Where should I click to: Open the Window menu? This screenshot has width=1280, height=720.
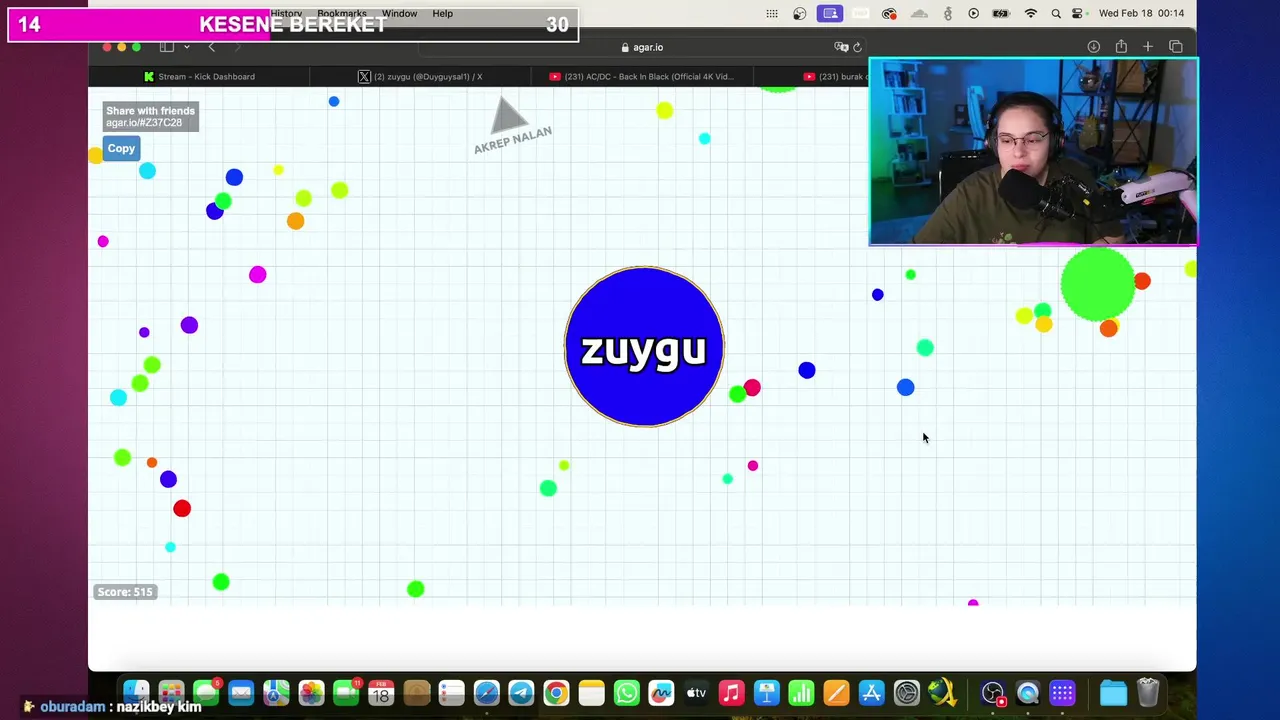(399, 13)
